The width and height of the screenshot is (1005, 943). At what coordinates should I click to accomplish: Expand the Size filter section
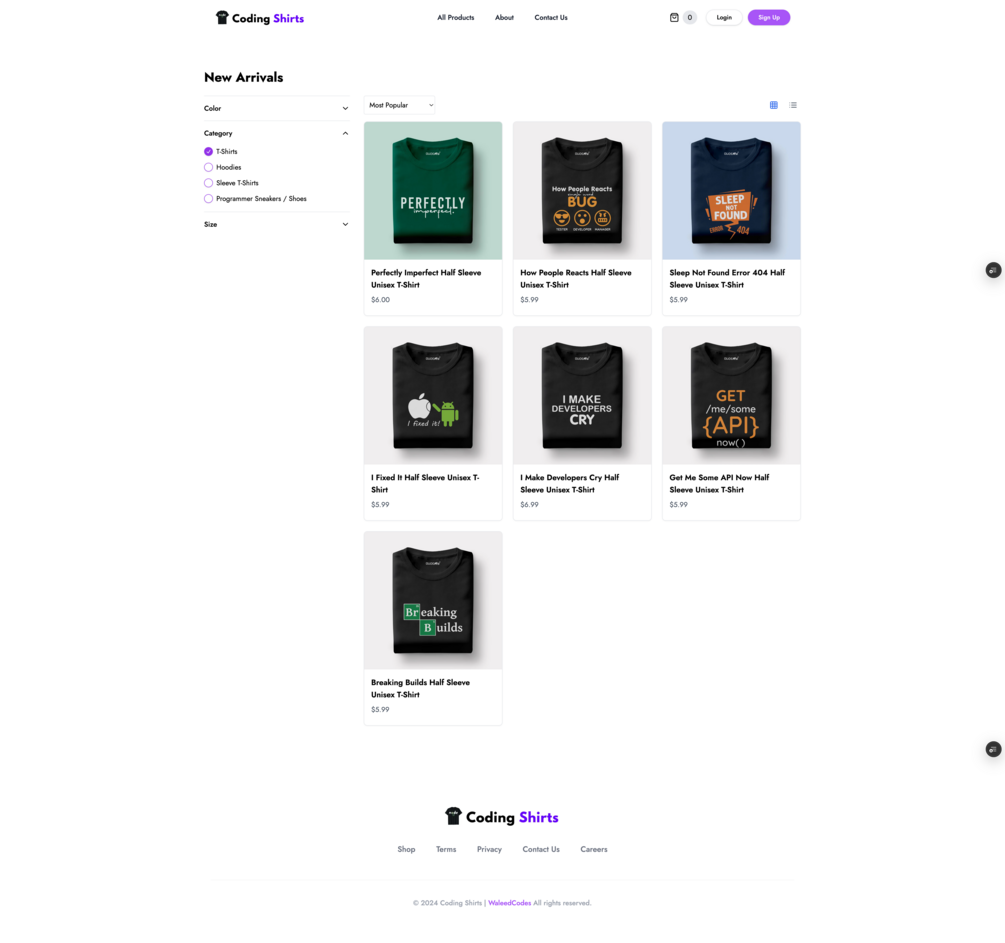click(276, 224)
